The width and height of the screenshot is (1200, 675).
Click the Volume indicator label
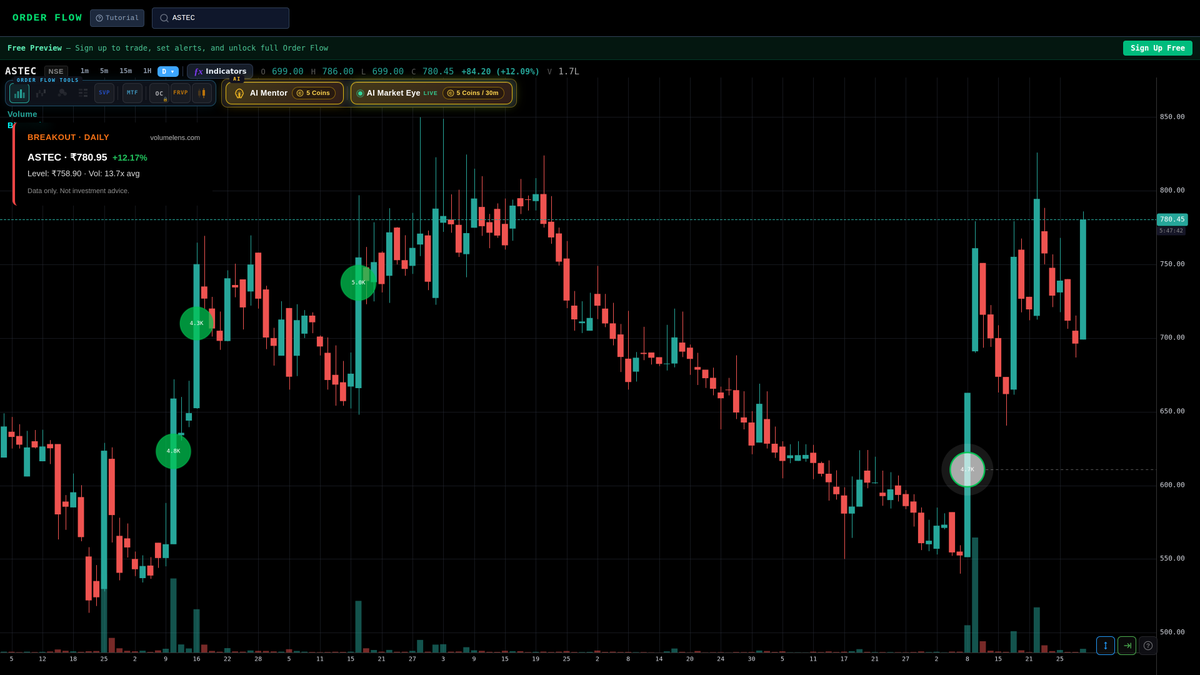[x=22, y=114]
